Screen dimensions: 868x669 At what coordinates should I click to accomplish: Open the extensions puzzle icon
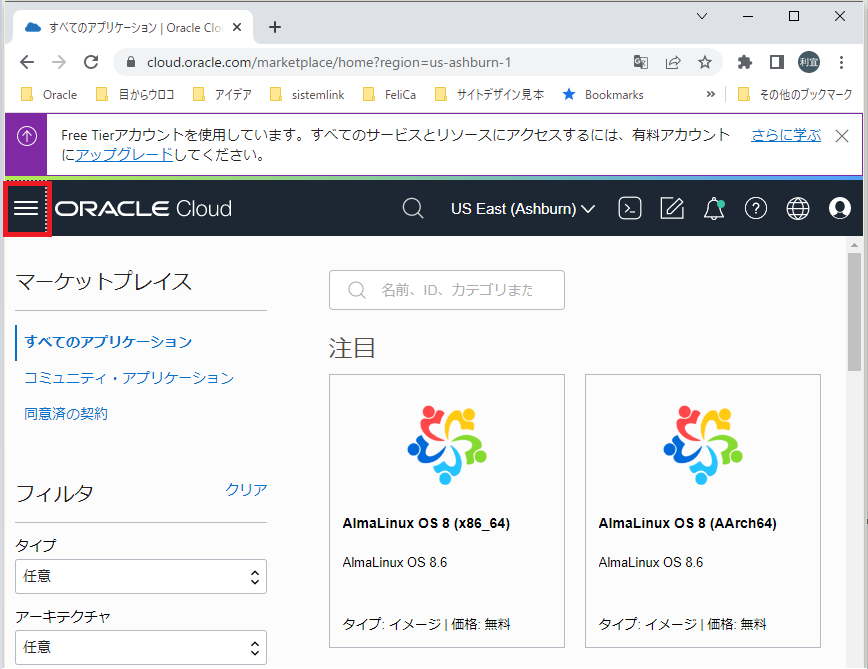[x=745, y=62]
